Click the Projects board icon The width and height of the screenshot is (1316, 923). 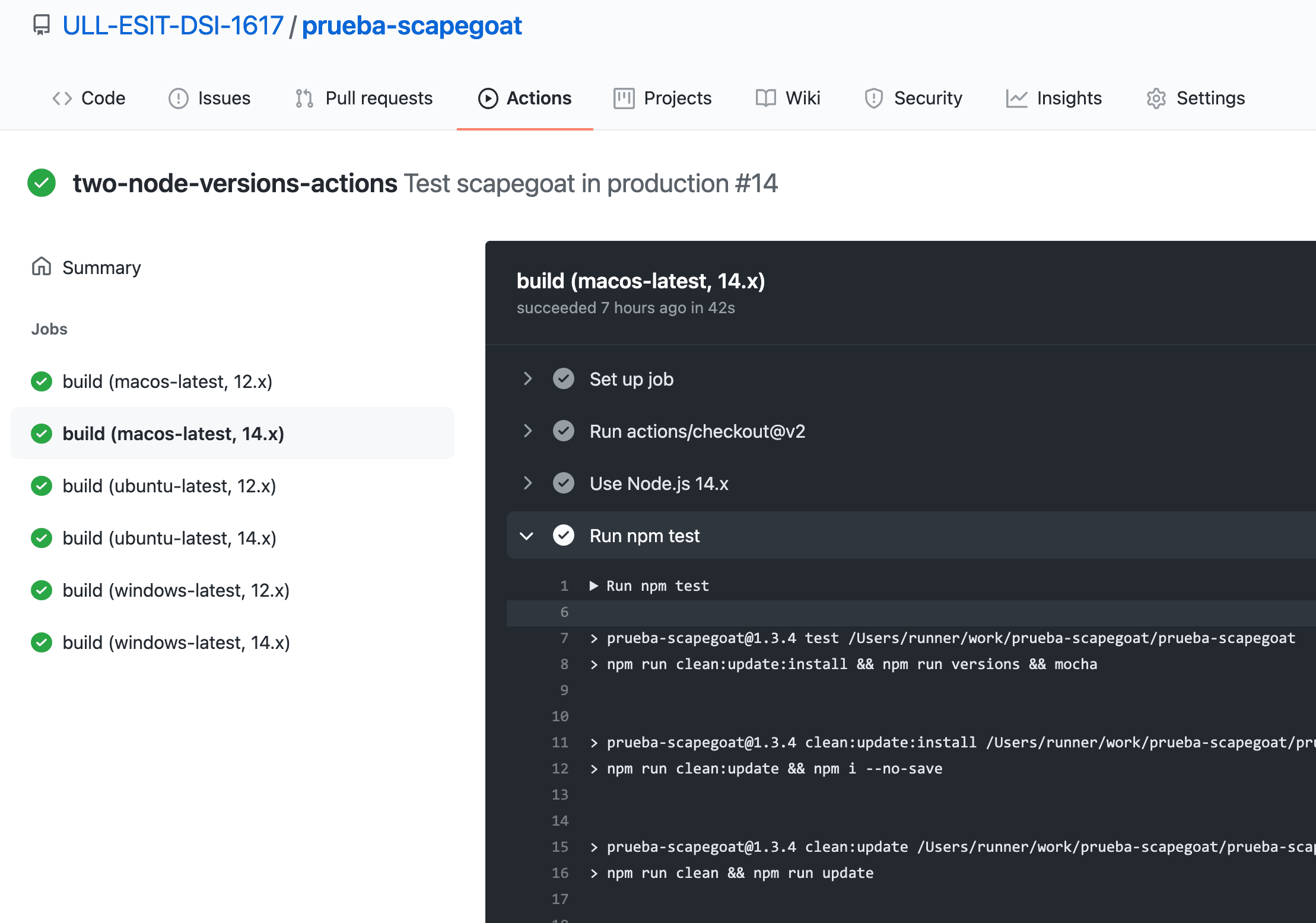pyautogui.click(x=624, y=98)
